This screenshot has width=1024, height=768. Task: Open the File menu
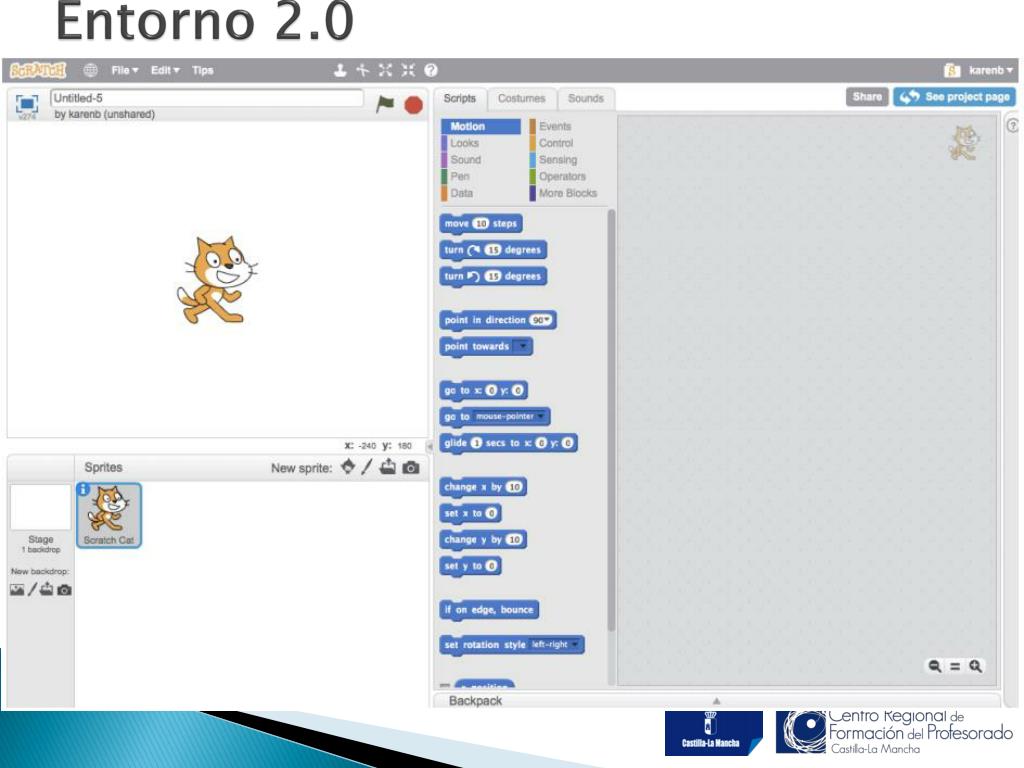(124, 70)
